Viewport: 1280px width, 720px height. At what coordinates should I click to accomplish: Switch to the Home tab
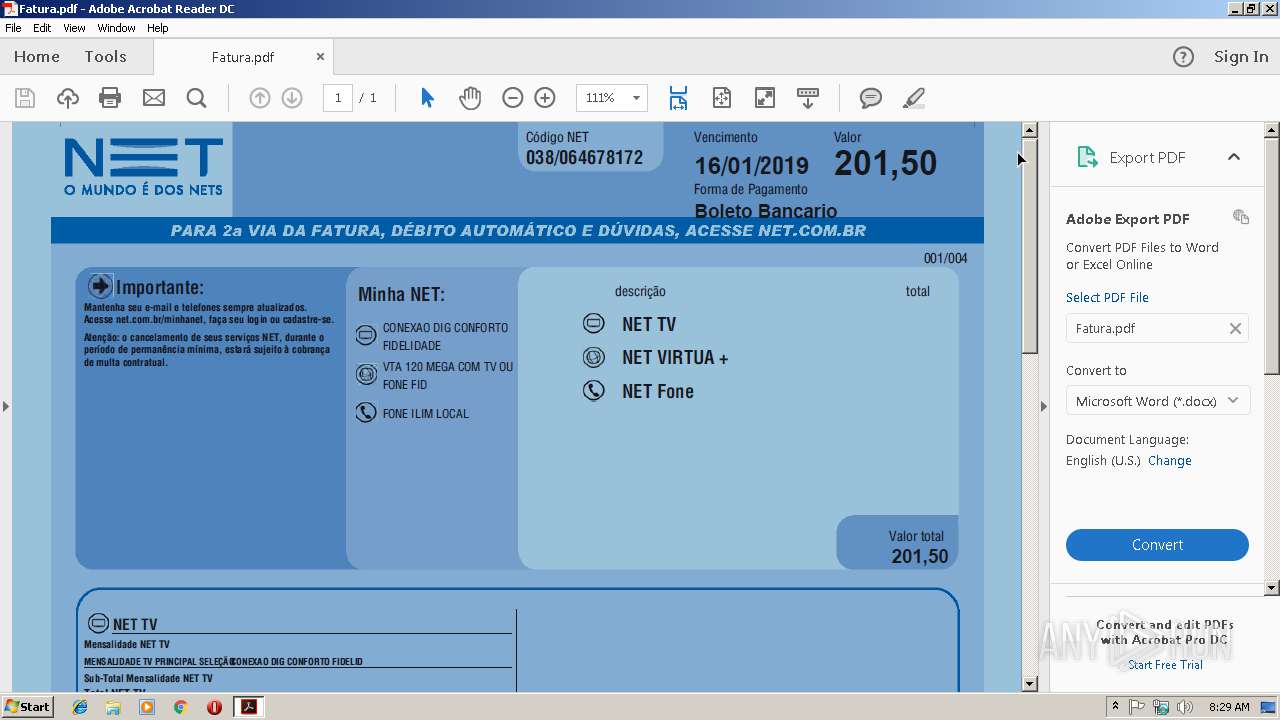point(37,57)
